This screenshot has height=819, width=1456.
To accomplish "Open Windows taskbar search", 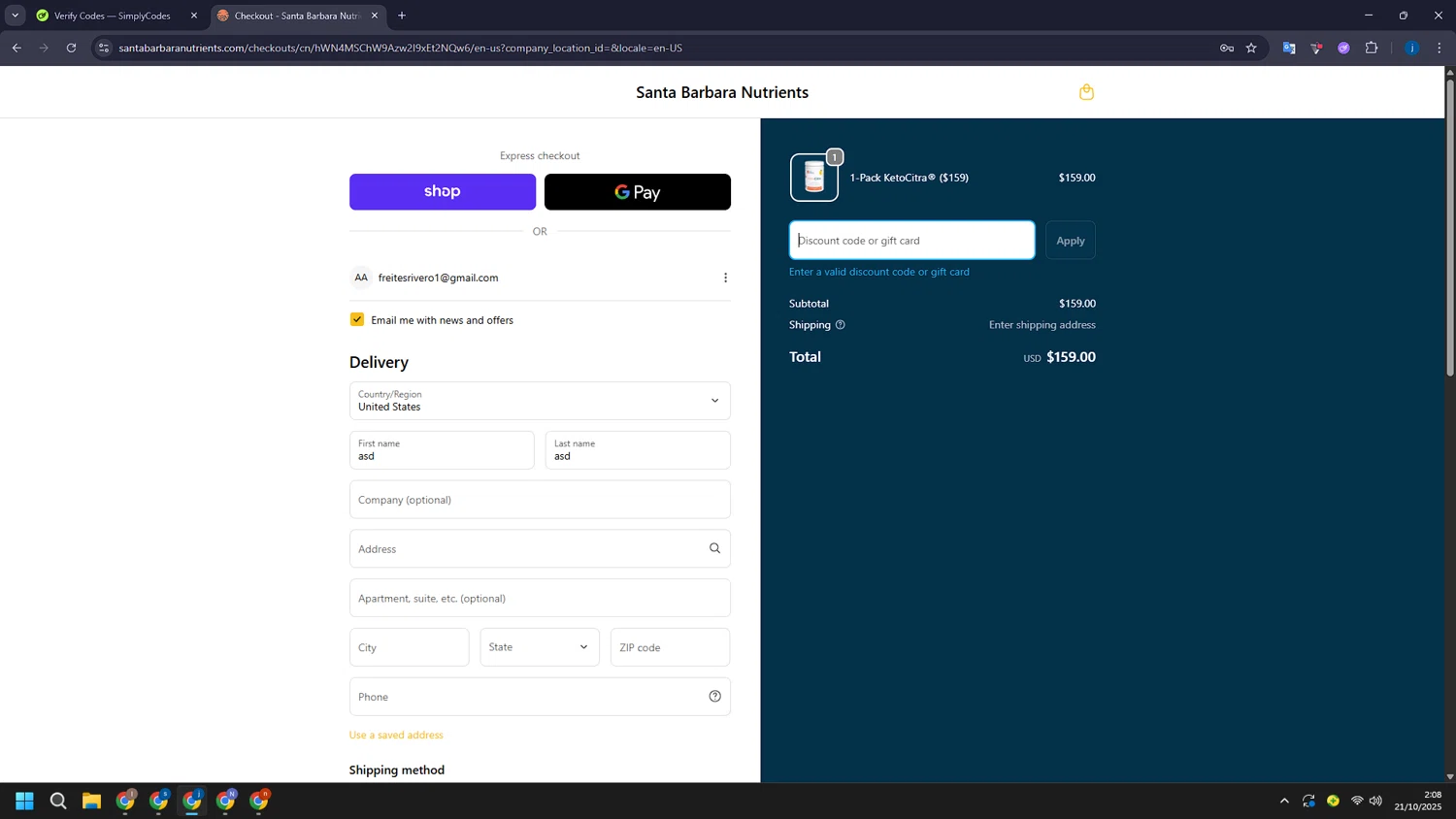I will [58, 801].
